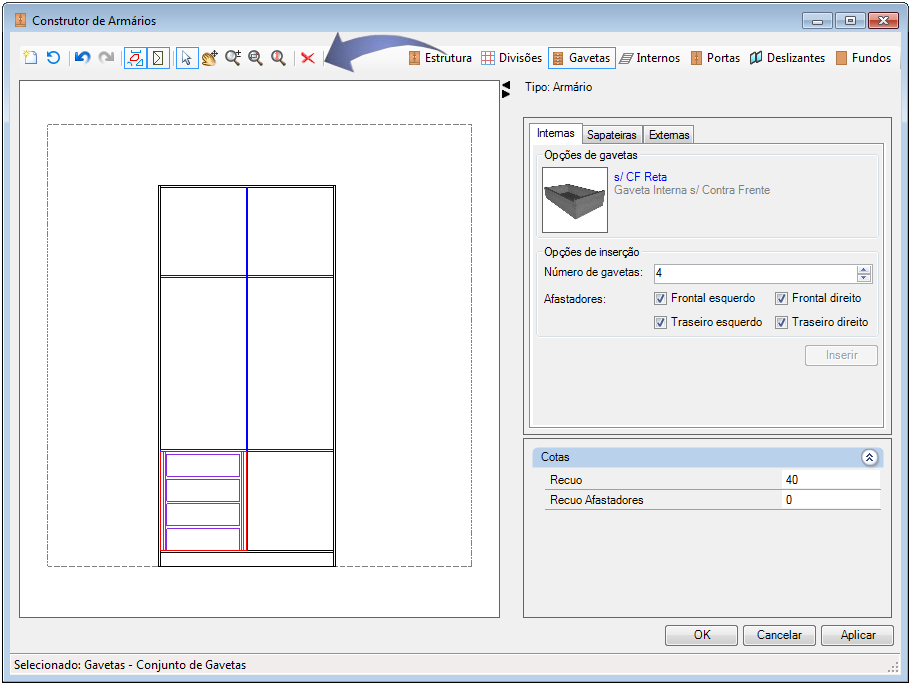The image size is (911, 686).
Task: Uncheck Traseiro direito spacer
Action: 781,322
